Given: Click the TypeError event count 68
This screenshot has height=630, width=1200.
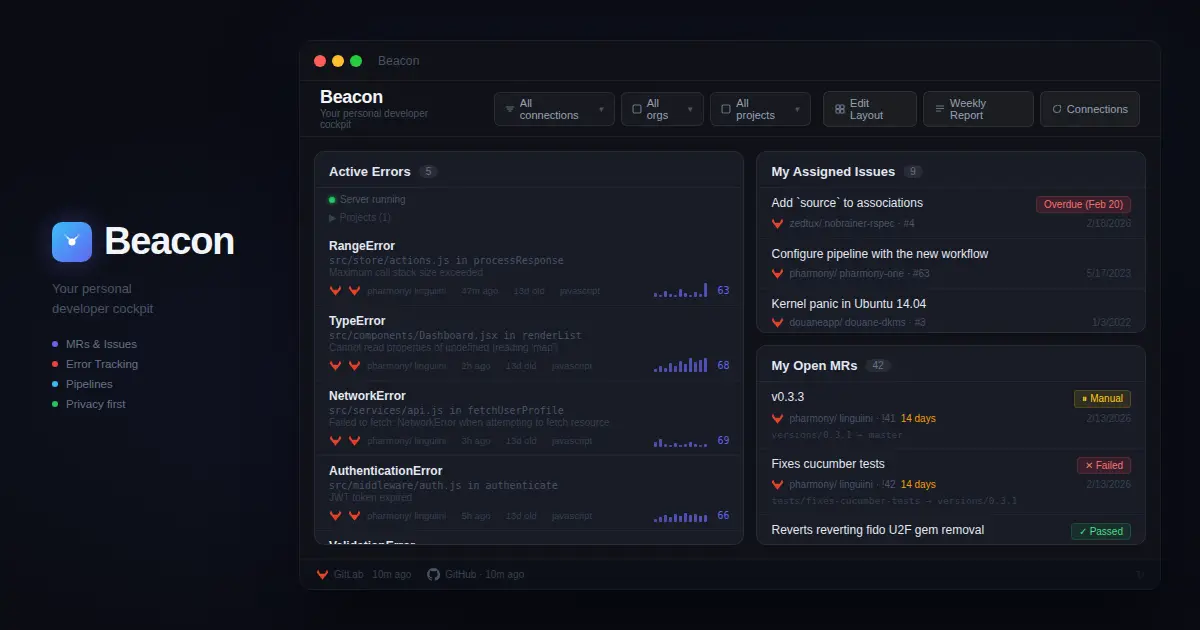Looking at the screenshot, I should [723, 366].
